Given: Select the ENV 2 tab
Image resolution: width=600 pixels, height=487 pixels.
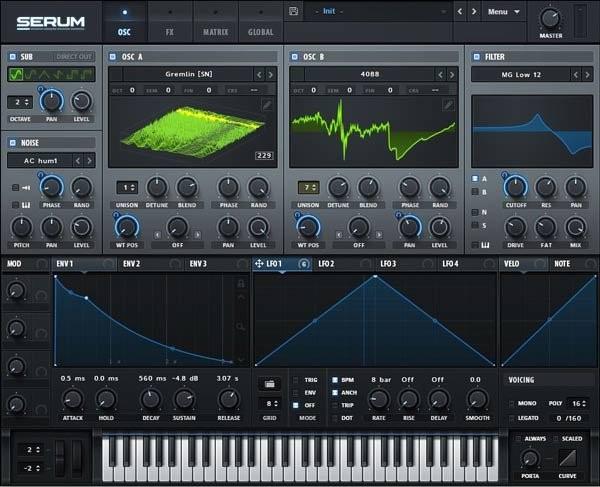Looking at the screenshot, I should pos(150,264).
